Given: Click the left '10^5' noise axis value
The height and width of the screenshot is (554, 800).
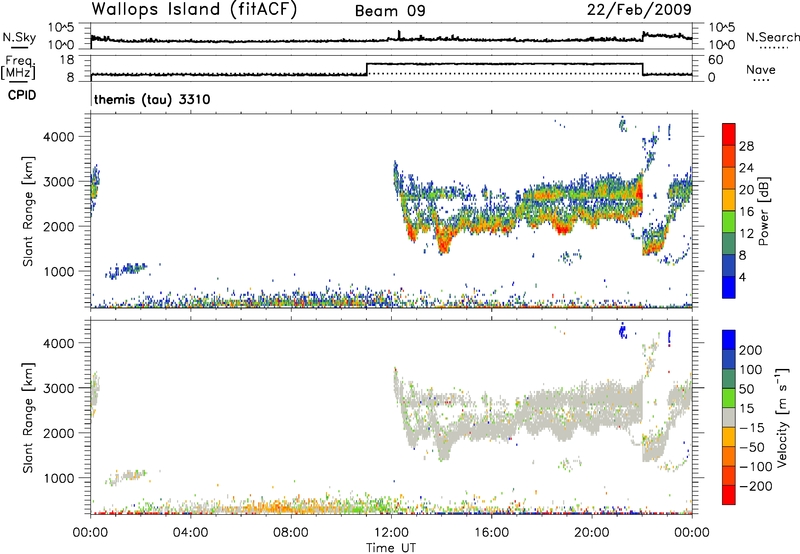Looking at the screenshot, I should pos(62,28).
